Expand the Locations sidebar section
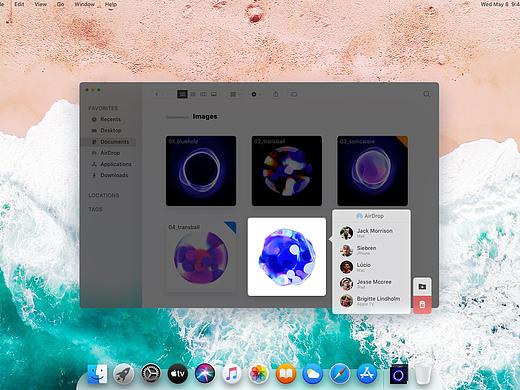The height and width of the screenshot is (390, 520). point(104,195)
